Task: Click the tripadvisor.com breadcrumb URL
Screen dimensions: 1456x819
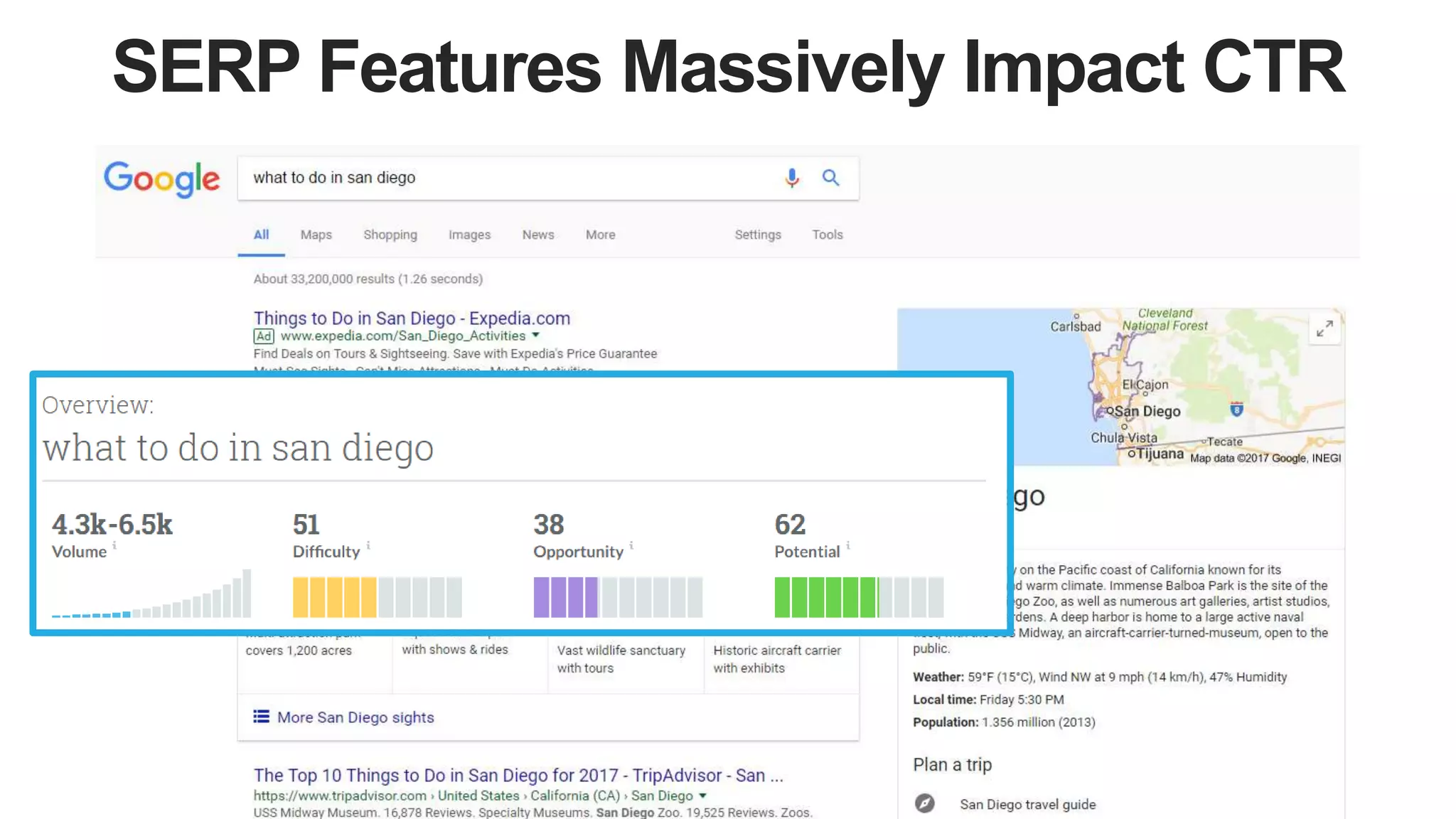Action: [473, 796]
